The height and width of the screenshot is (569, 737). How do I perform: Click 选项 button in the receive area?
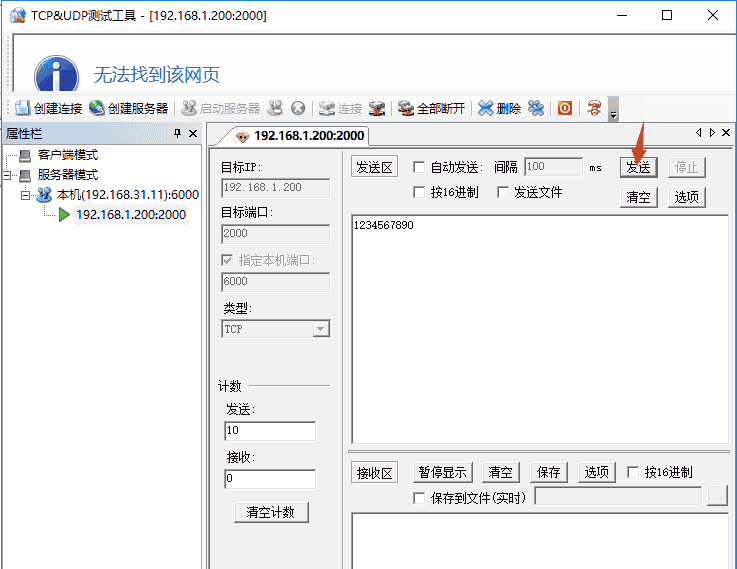pyautogui.click(x=597, y=472)
